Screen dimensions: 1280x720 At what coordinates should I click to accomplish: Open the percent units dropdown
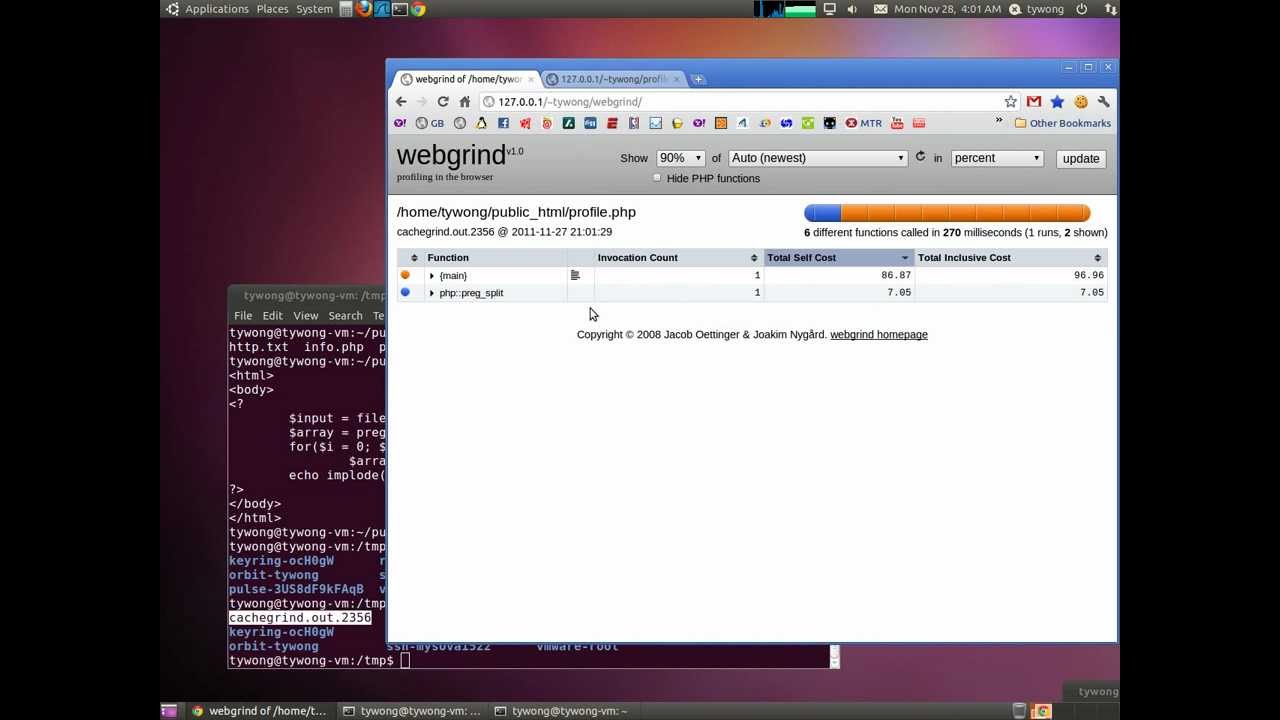pos(997,158)
